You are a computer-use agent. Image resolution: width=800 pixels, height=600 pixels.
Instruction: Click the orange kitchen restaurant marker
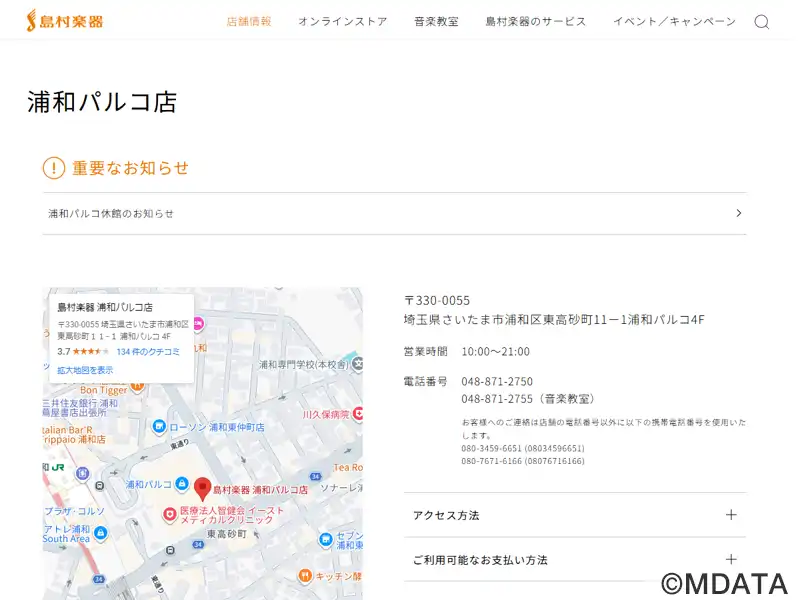(x=305, y=576)
